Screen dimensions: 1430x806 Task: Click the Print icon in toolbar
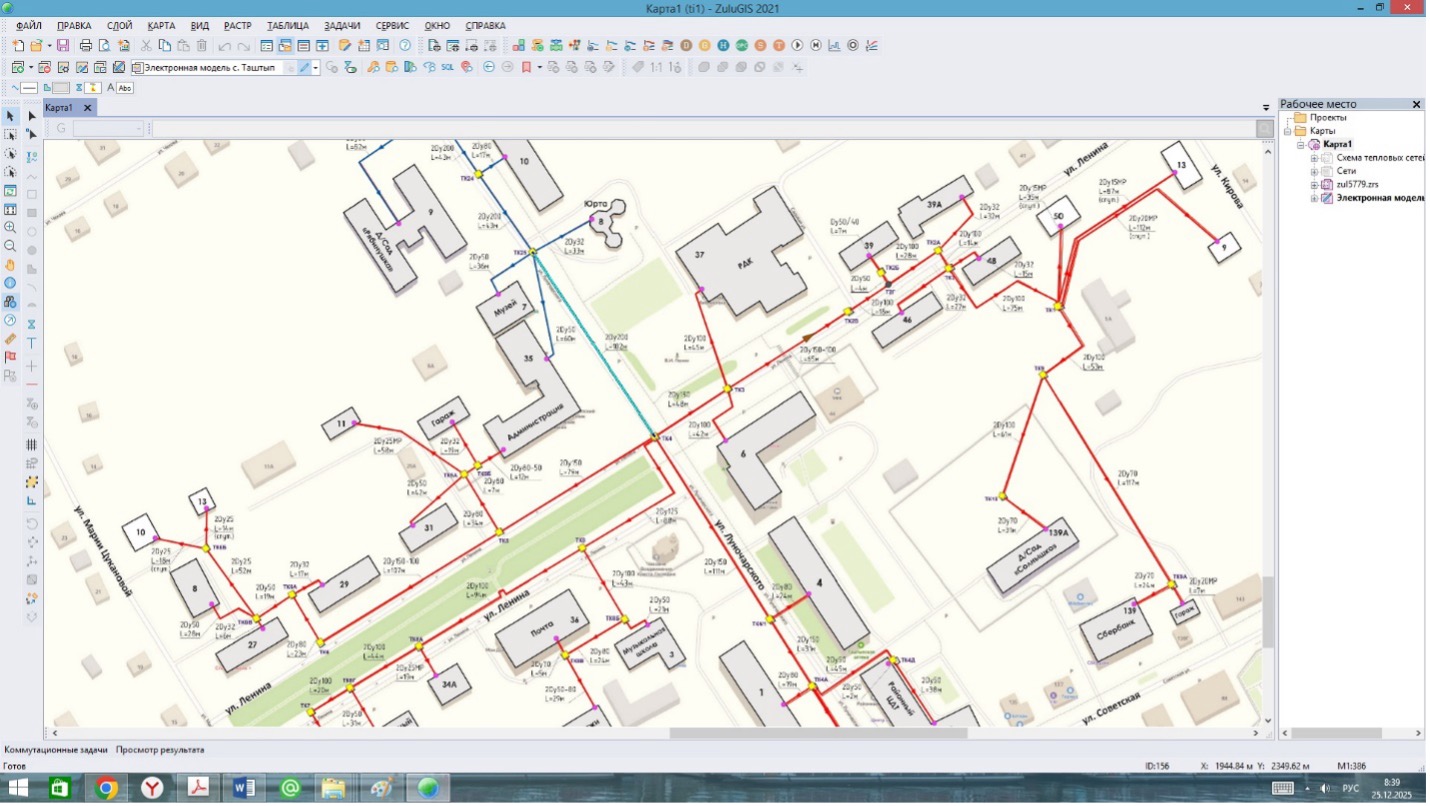[x=86, y=46]
